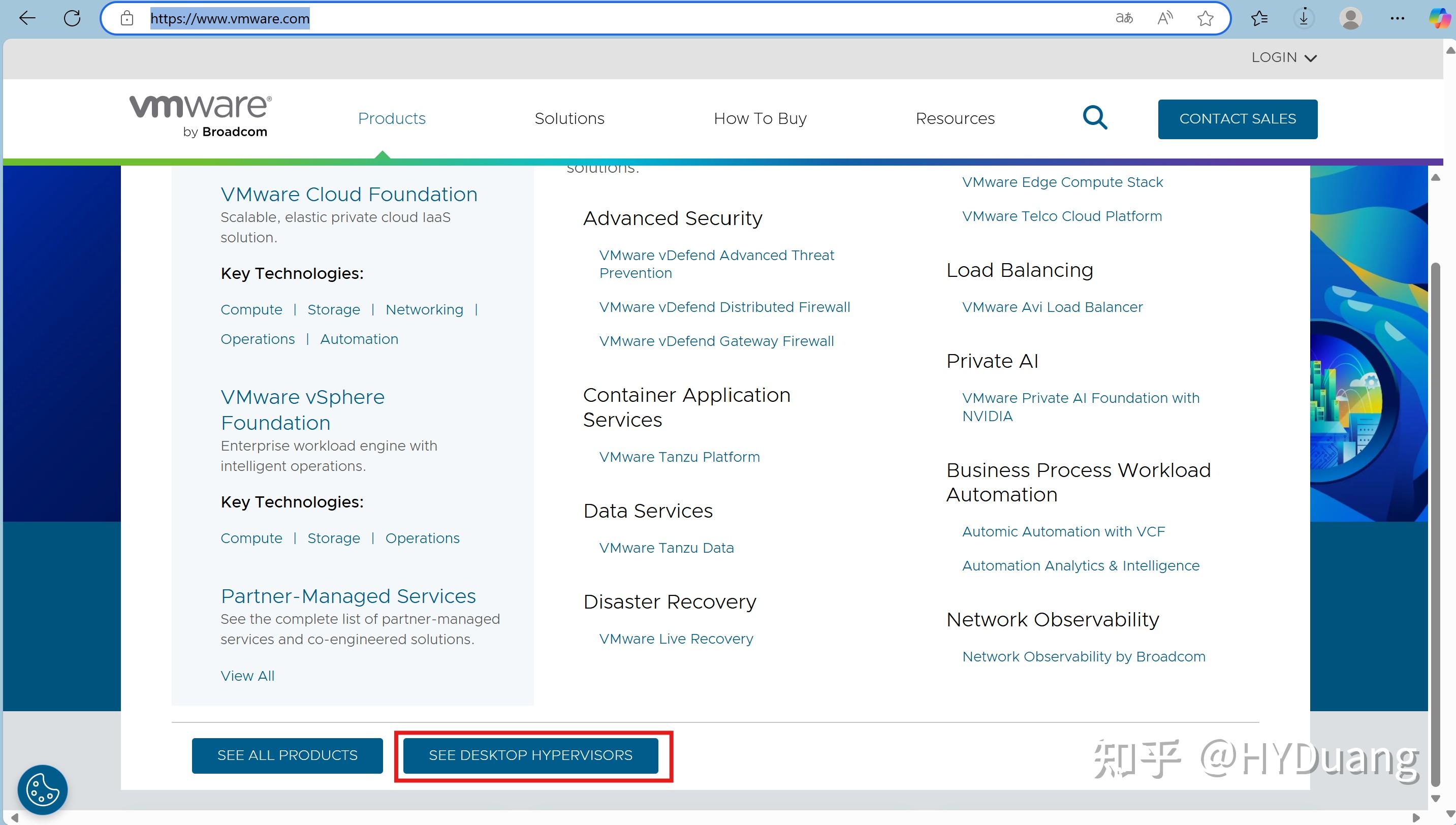Click the browser back arrow
Image resolution: width=1456 pixels, height=825 pixels.
pos(26,18)
